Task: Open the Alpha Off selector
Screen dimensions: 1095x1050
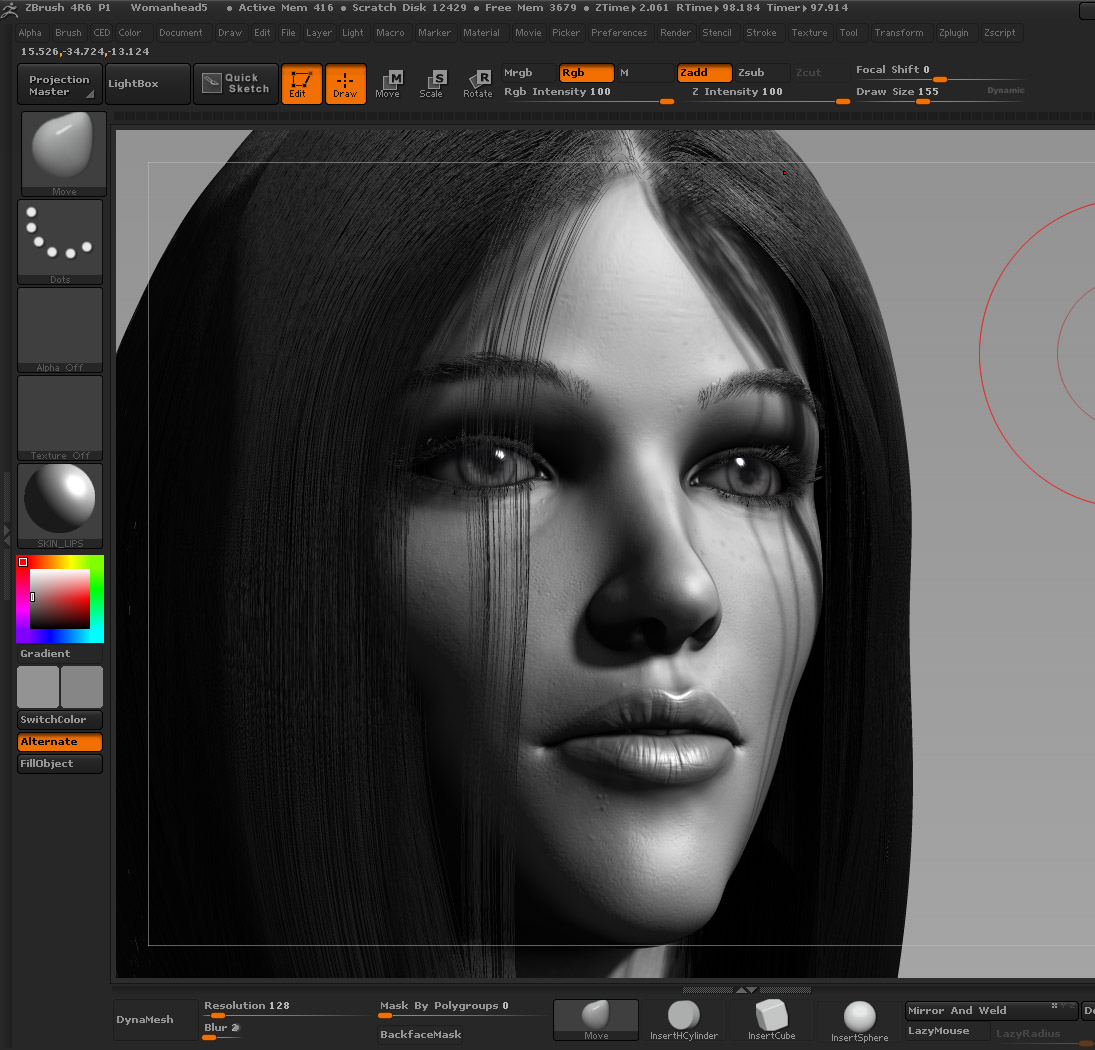Action: click(60, 330)
